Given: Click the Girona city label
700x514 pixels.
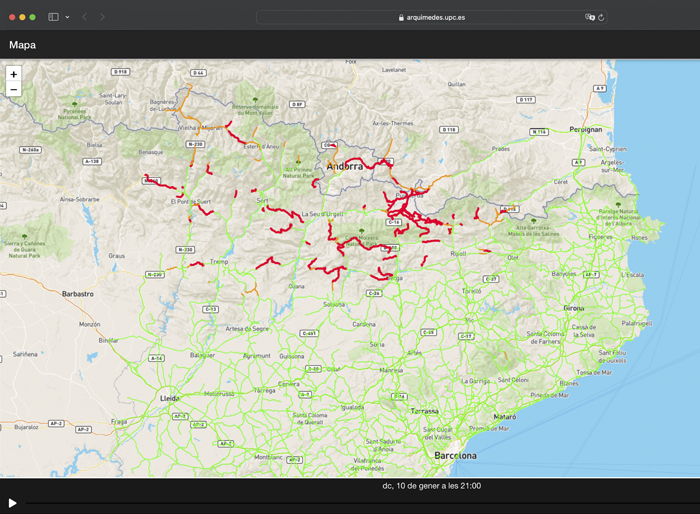Looking at the screenshot, I should click(x=574, y=309).
